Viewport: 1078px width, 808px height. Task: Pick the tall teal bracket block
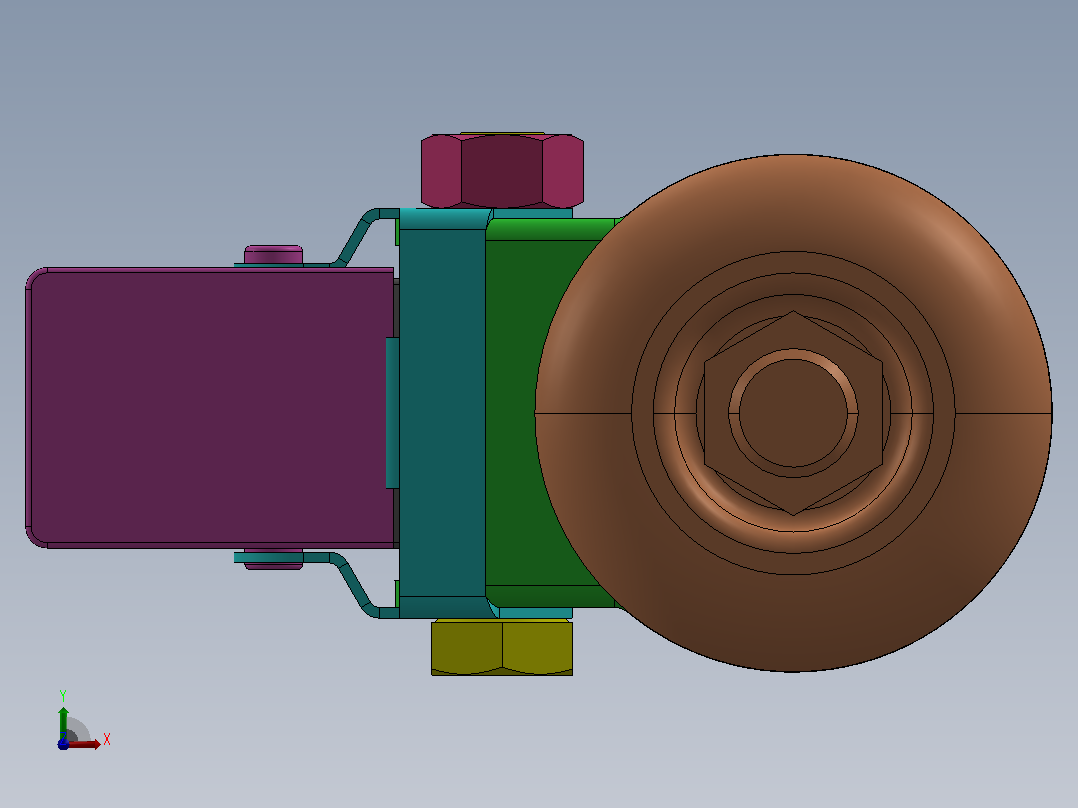click(442, 413)
